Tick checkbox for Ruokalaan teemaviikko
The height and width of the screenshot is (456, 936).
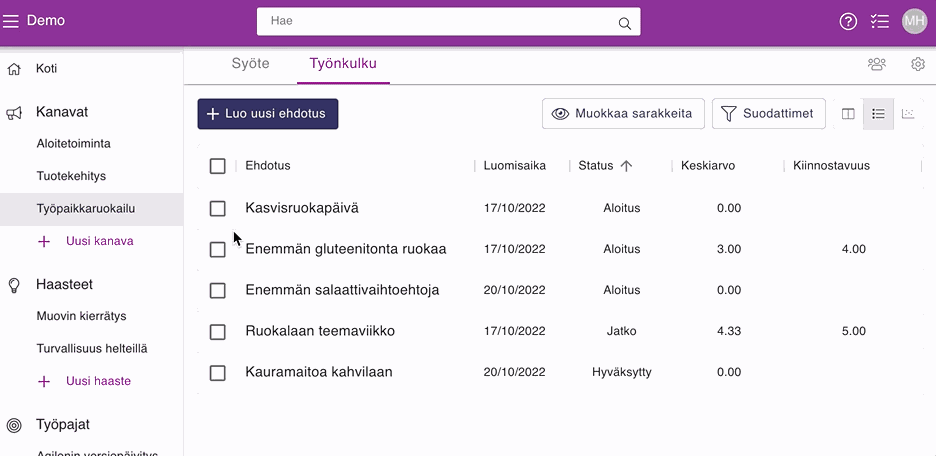point(218,332)
